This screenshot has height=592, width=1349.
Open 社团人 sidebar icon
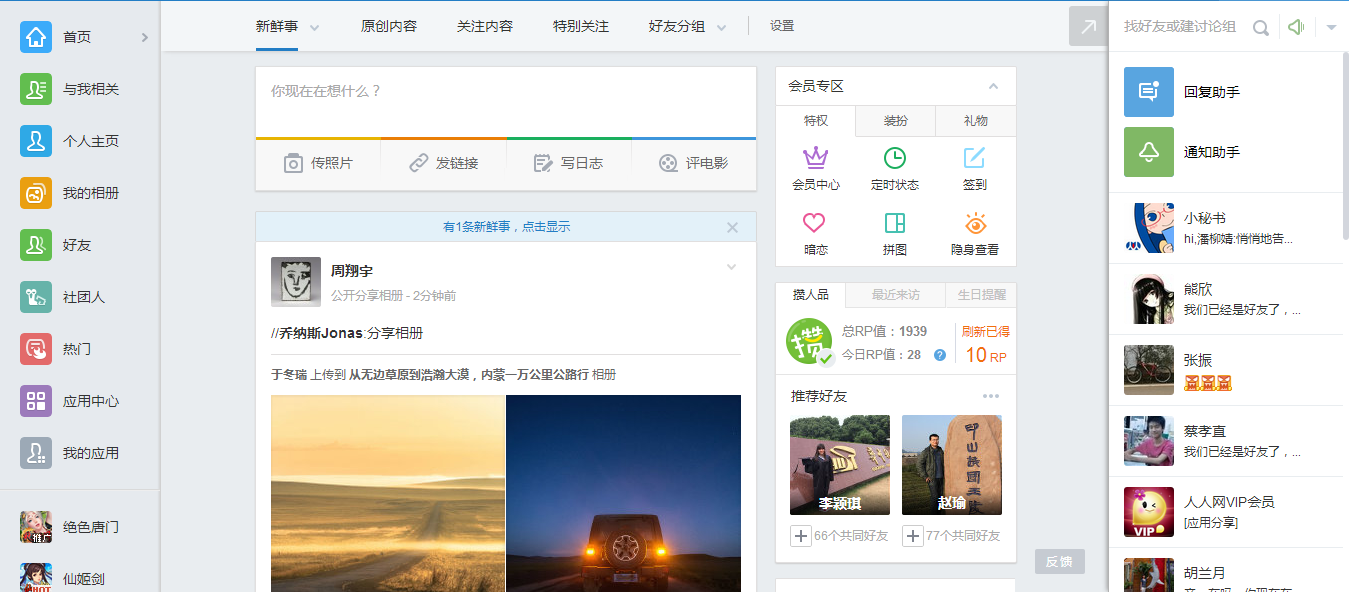pos(36,297)
